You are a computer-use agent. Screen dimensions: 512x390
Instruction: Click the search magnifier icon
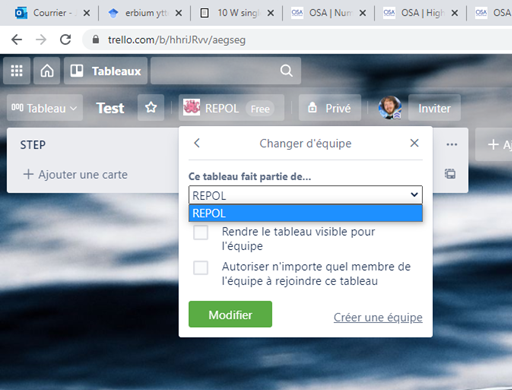[x=286, y=71]
